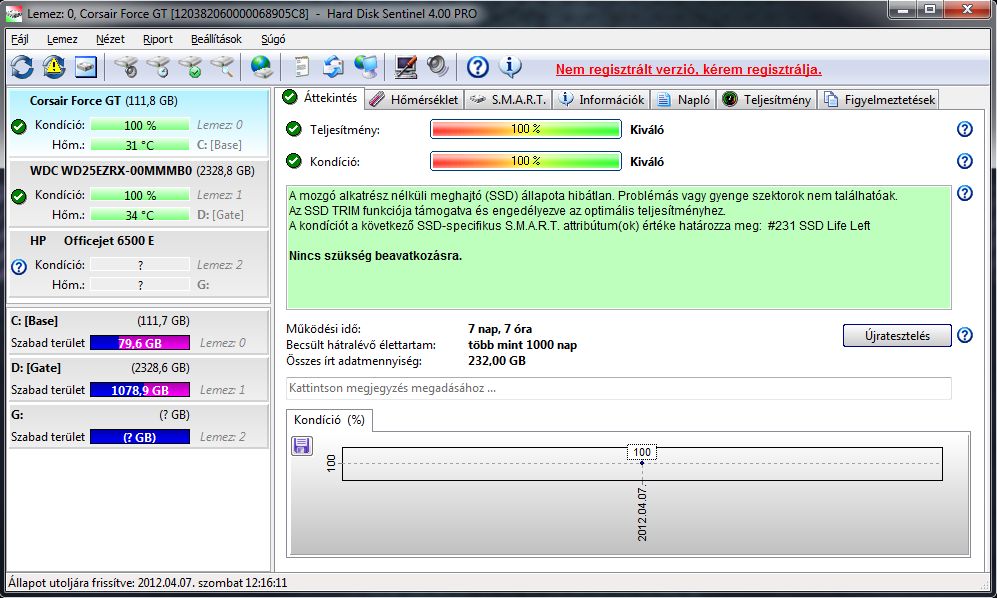Click the help icon beside green status text
Image resolution: width=997 pixels, height=598 pixels.
[965, 193]
